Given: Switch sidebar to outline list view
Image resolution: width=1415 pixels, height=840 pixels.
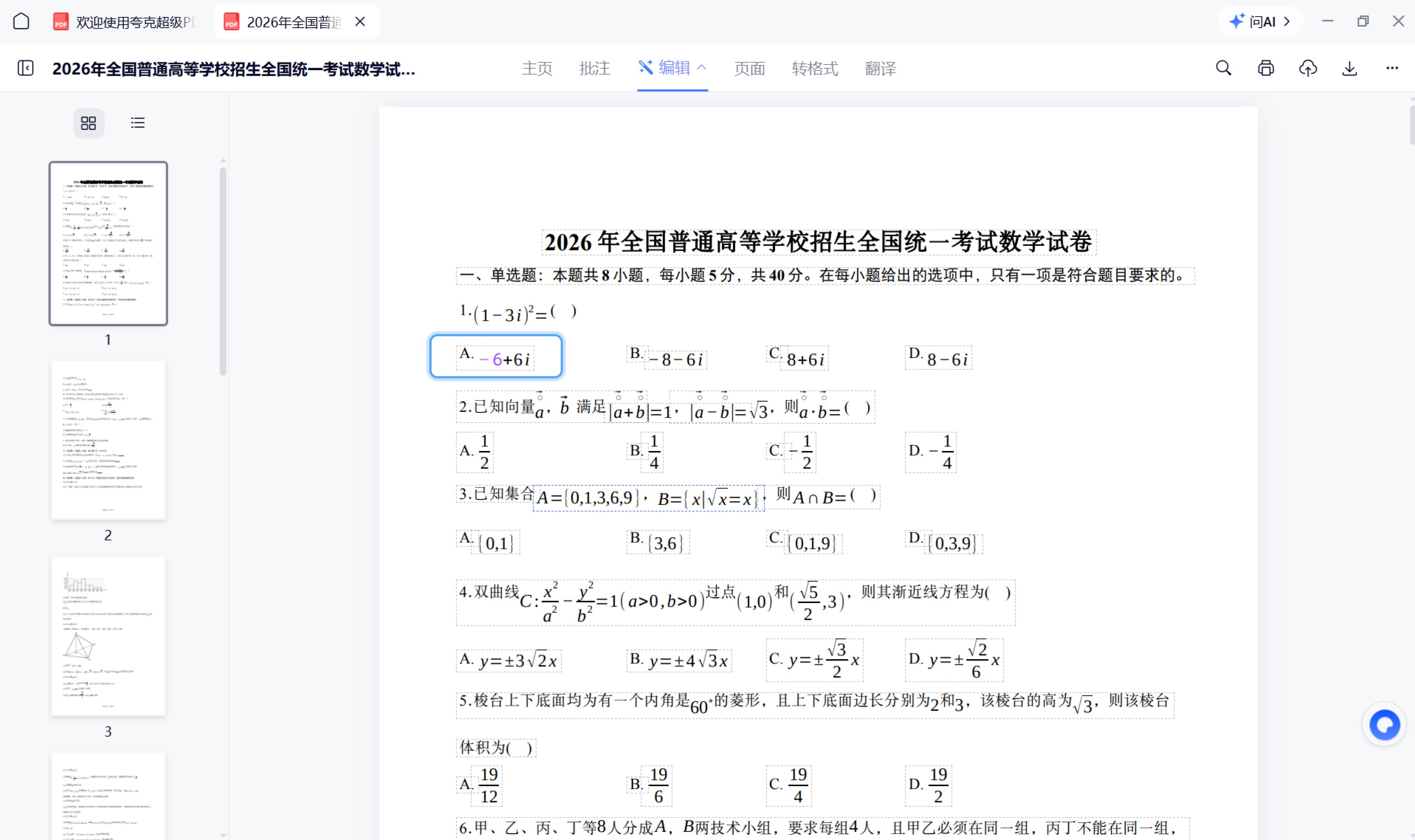Looking at the screenshot, I should (x=138, y=123).
